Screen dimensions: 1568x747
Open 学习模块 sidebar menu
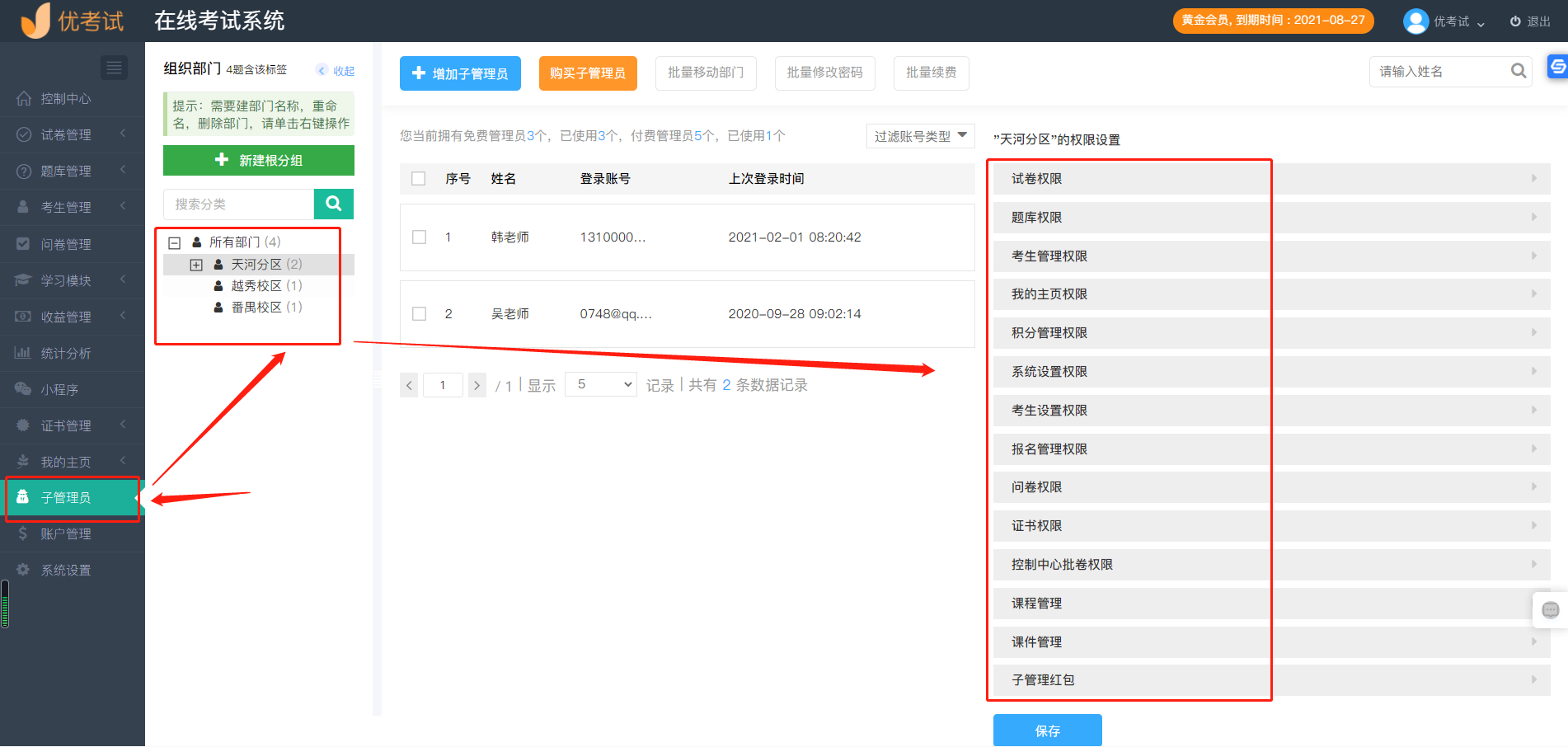point(73,280)
